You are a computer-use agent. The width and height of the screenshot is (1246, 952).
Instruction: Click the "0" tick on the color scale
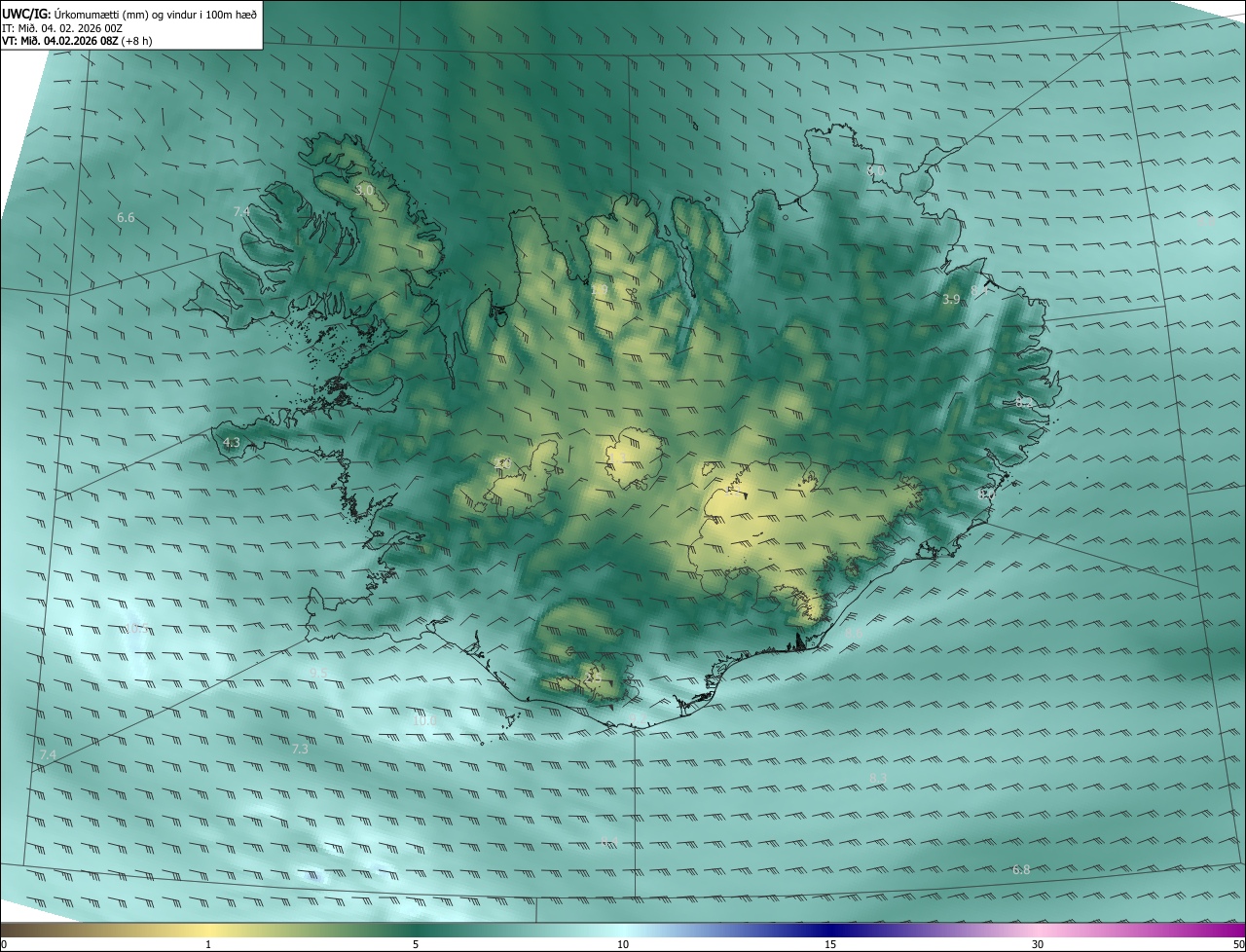point(4,944)
